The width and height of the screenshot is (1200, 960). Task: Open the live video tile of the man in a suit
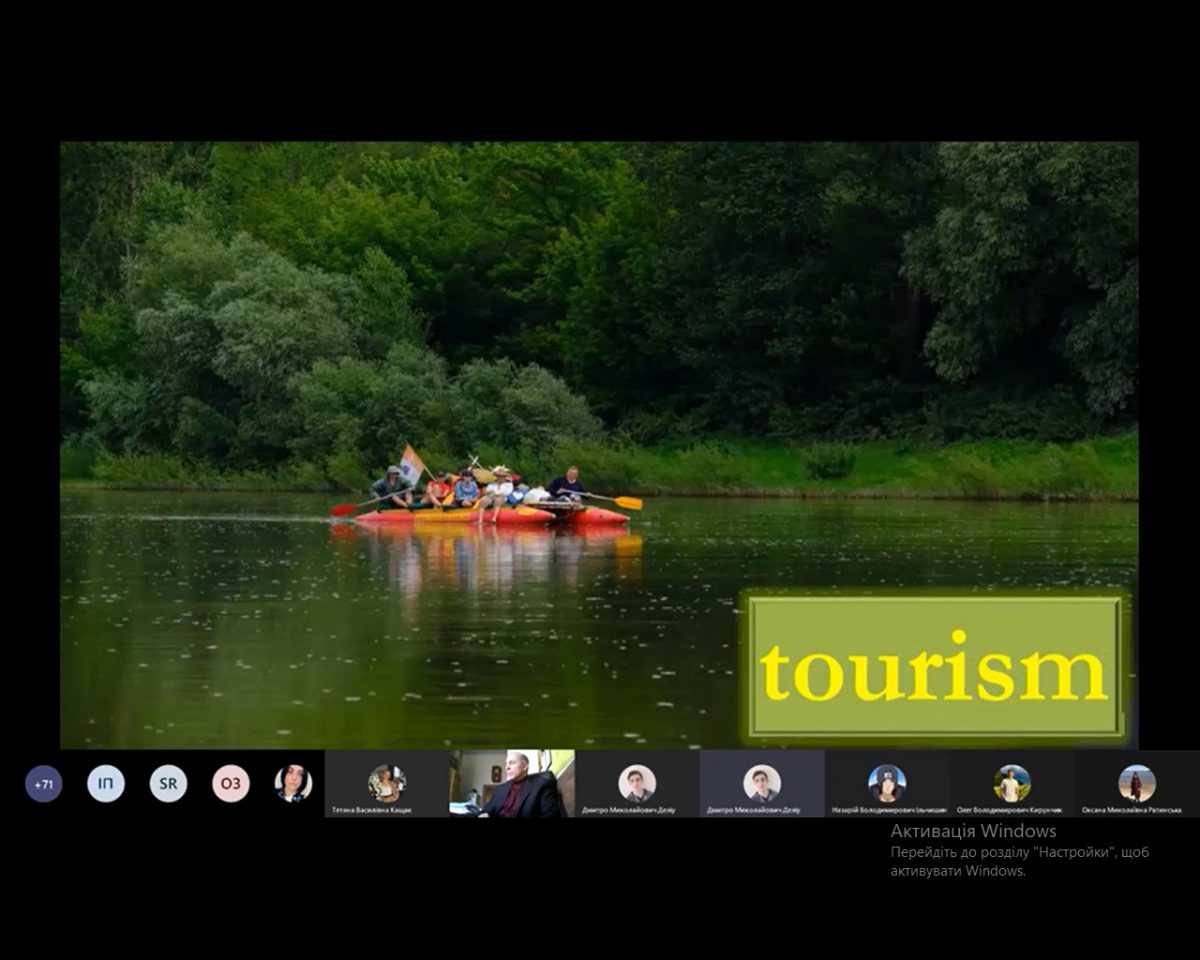(x=512, y=784)
